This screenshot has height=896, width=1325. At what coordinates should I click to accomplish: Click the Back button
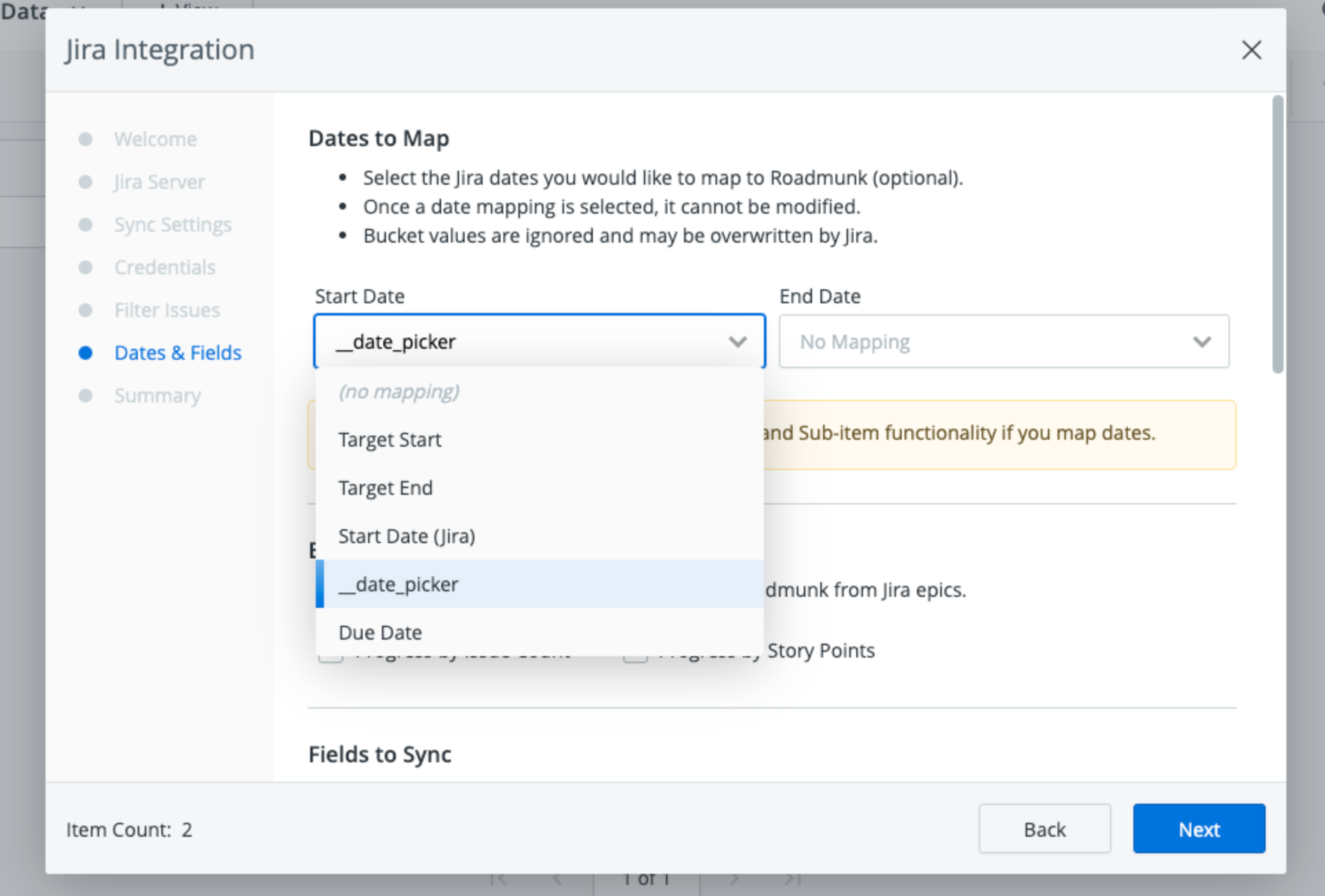1044,828
